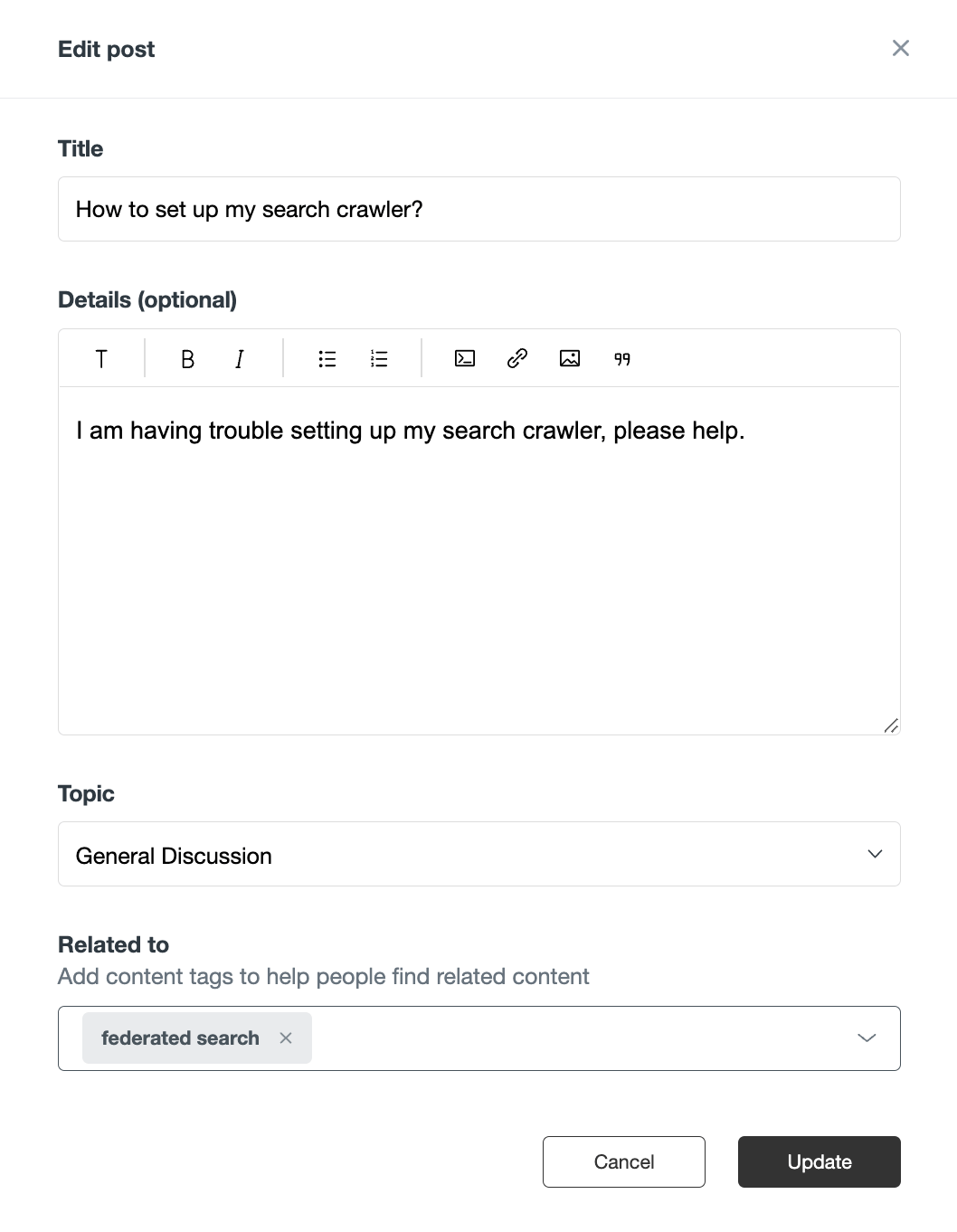Insert a hyperlink using the link icon
This screenshot has height=1232, width=957.
tap(517, 358)
